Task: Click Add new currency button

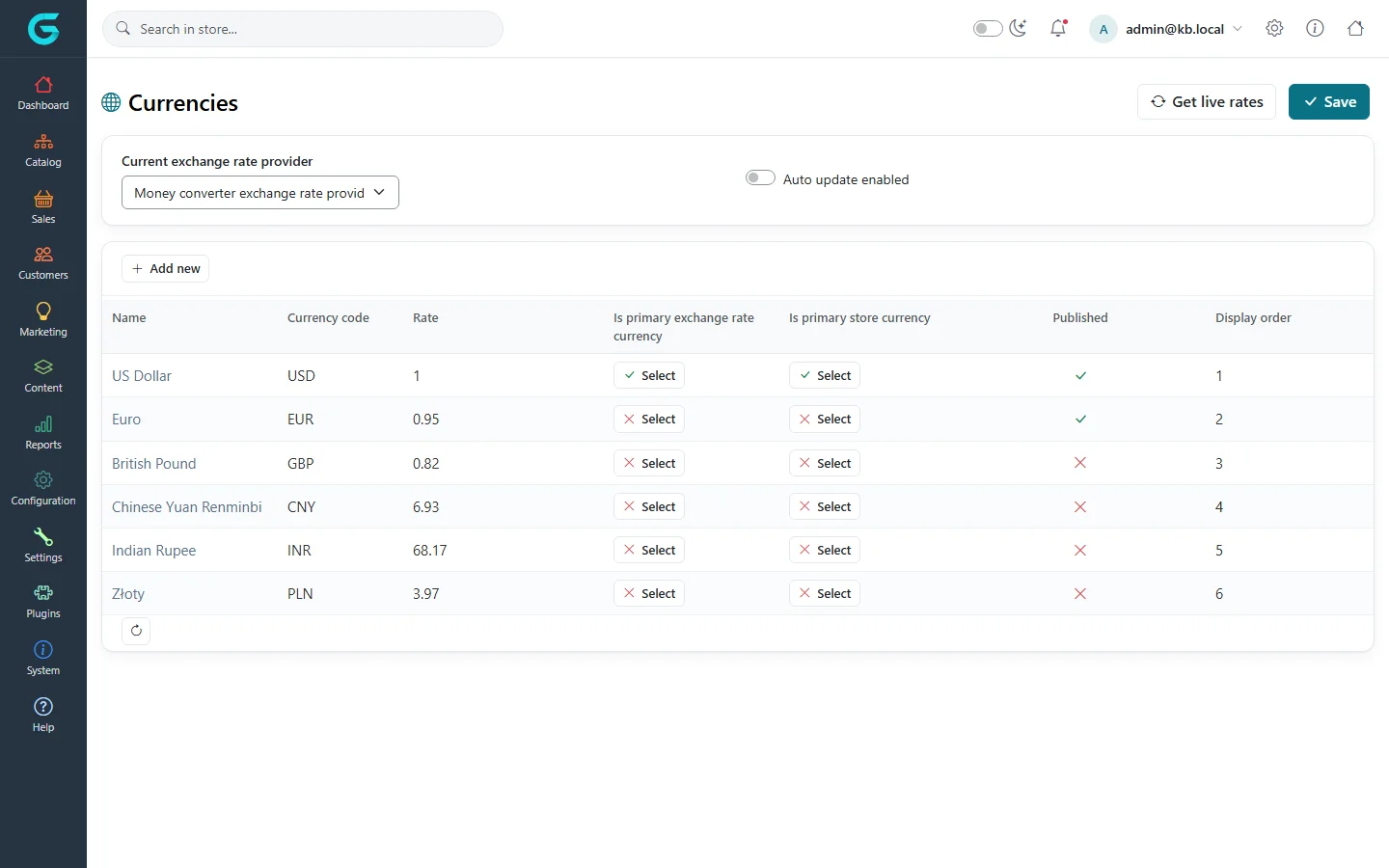Action: [165, 269]
